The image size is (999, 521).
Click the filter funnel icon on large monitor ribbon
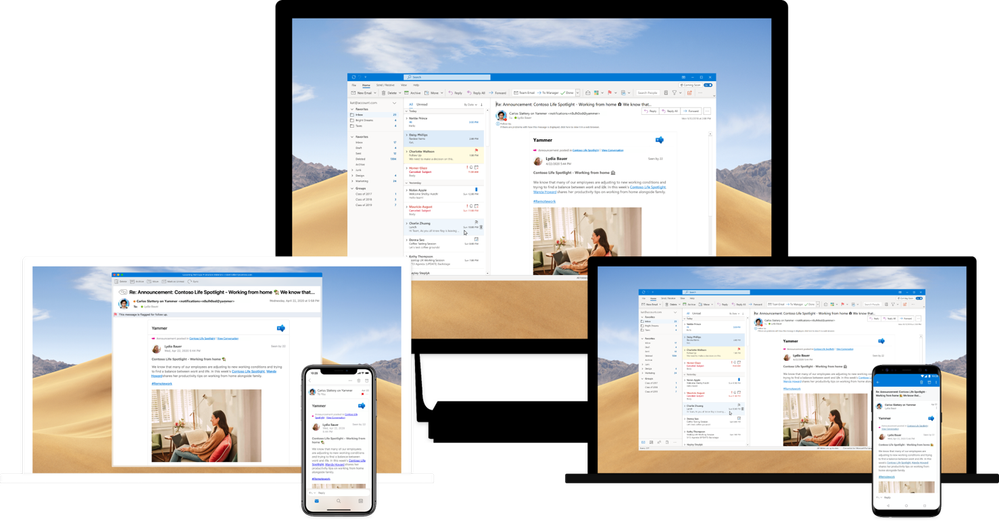tap(674, 92)
